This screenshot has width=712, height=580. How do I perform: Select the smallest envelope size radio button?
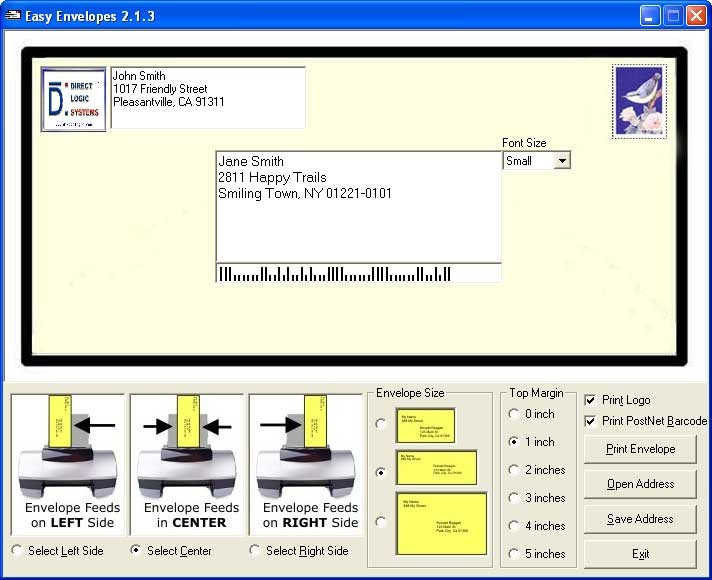tap(381, 424)
